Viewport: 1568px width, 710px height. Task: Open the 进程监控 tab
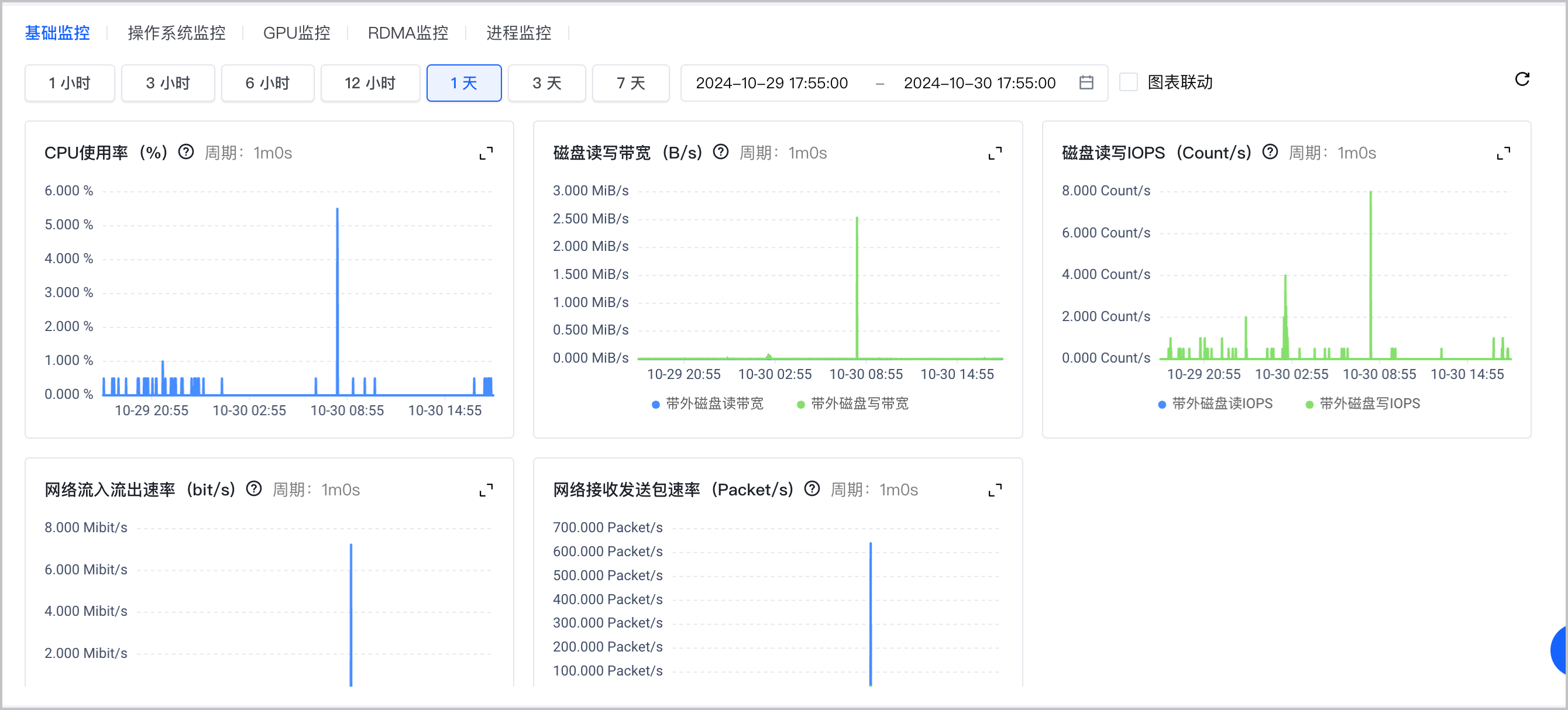click(x=518, y=33)
